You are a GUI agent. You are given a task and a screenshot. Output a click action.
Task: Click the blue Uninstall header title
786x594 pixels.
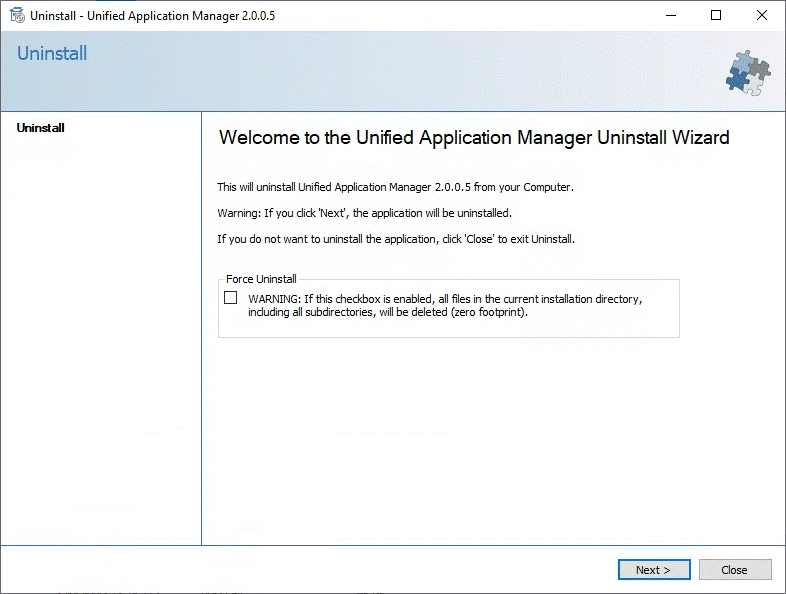point(52,53)
